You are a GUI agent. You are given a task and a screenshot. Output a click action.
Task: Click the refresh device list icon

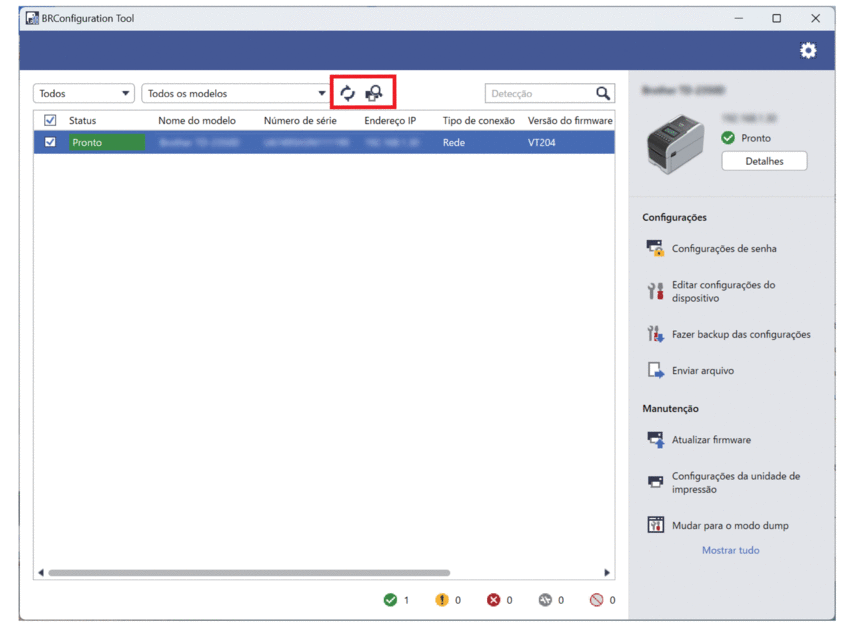(x=347, y=93)
